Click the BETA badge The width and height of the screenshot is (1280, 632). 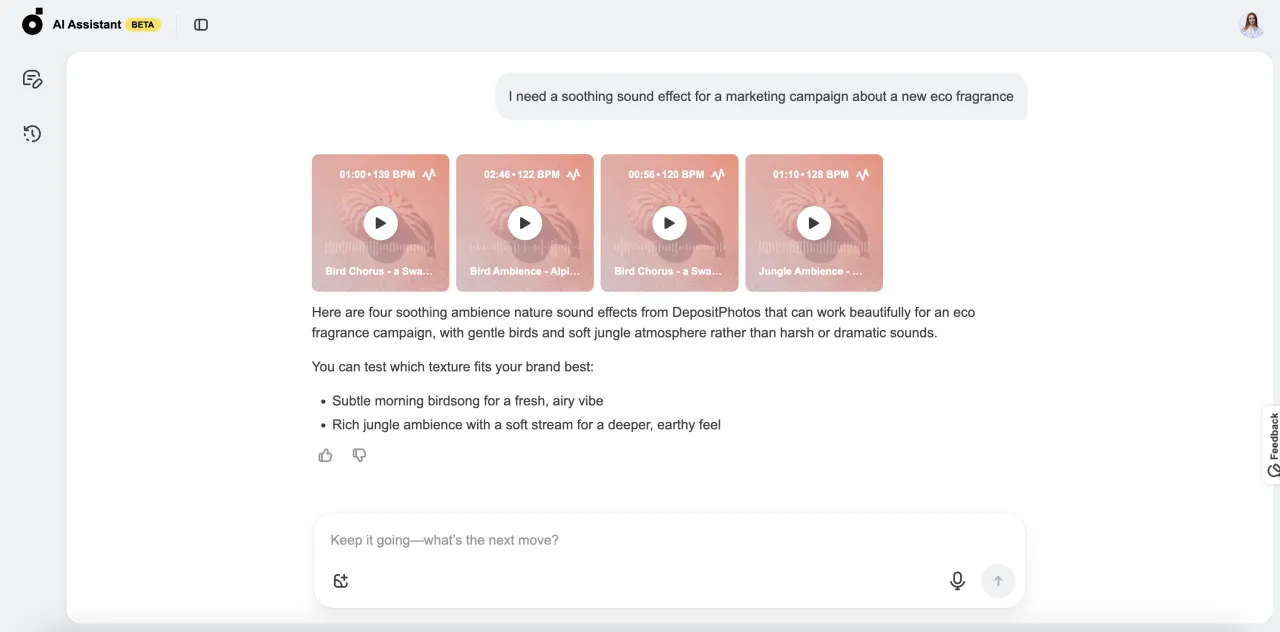click(143, 24)
